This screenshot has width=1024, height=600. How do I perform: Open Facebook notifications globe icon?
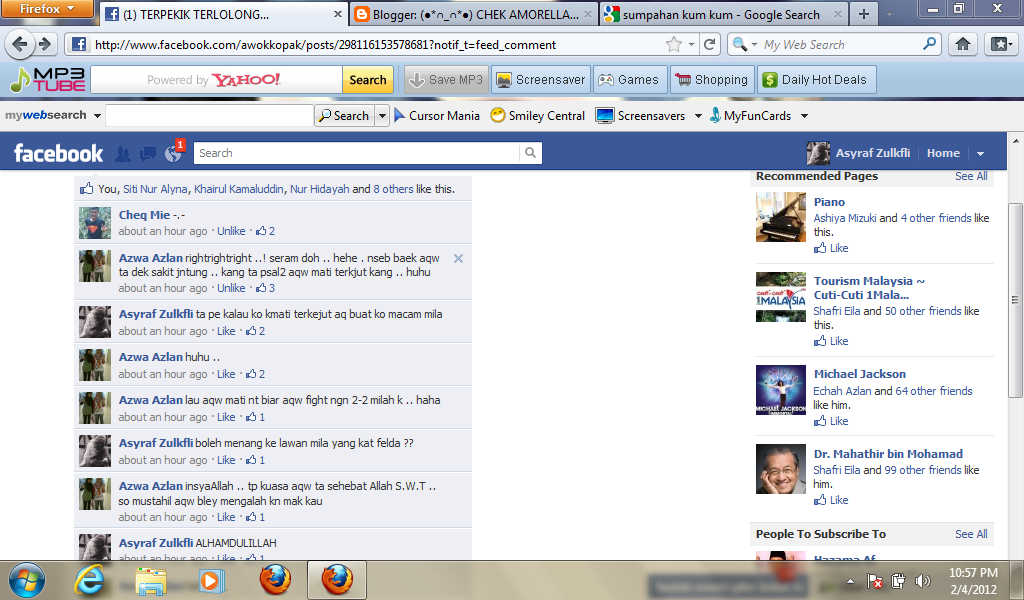(173, 153)
